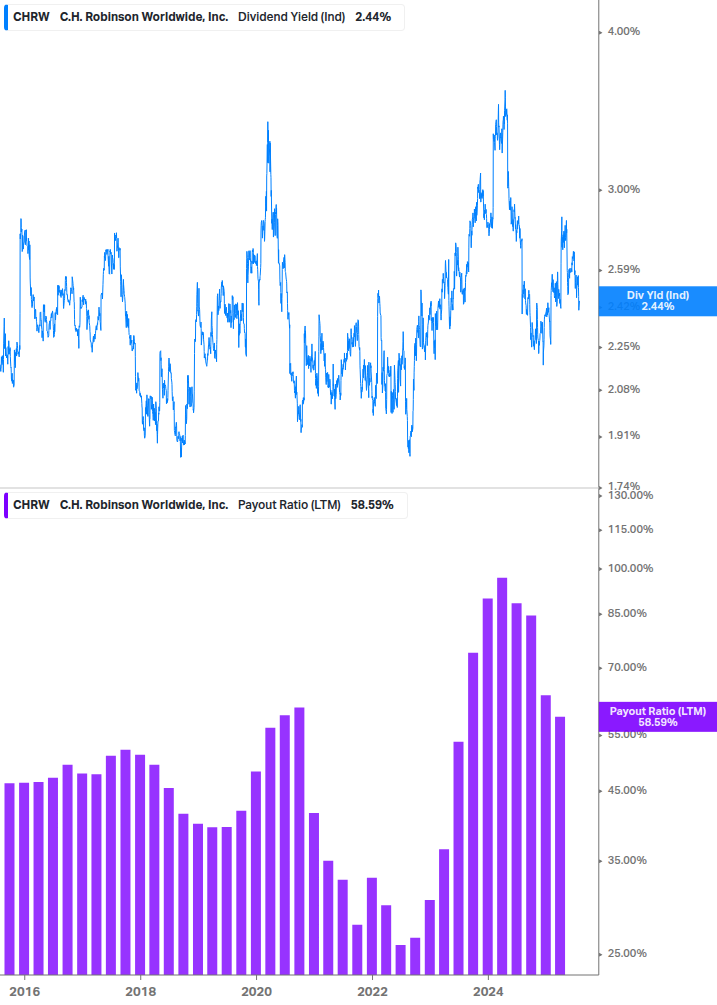Click the 2024 year label on time axis

(488, 992)
